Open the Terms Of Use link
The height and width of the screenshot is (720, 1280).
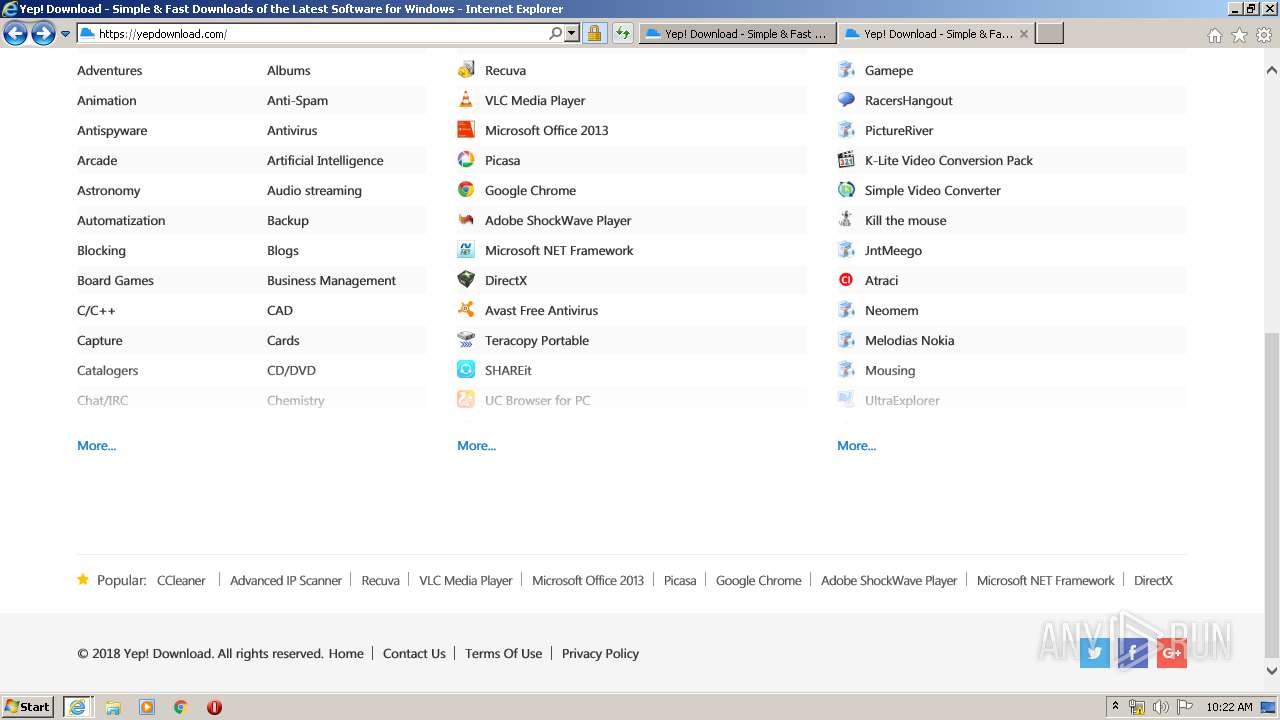point(503,653)
